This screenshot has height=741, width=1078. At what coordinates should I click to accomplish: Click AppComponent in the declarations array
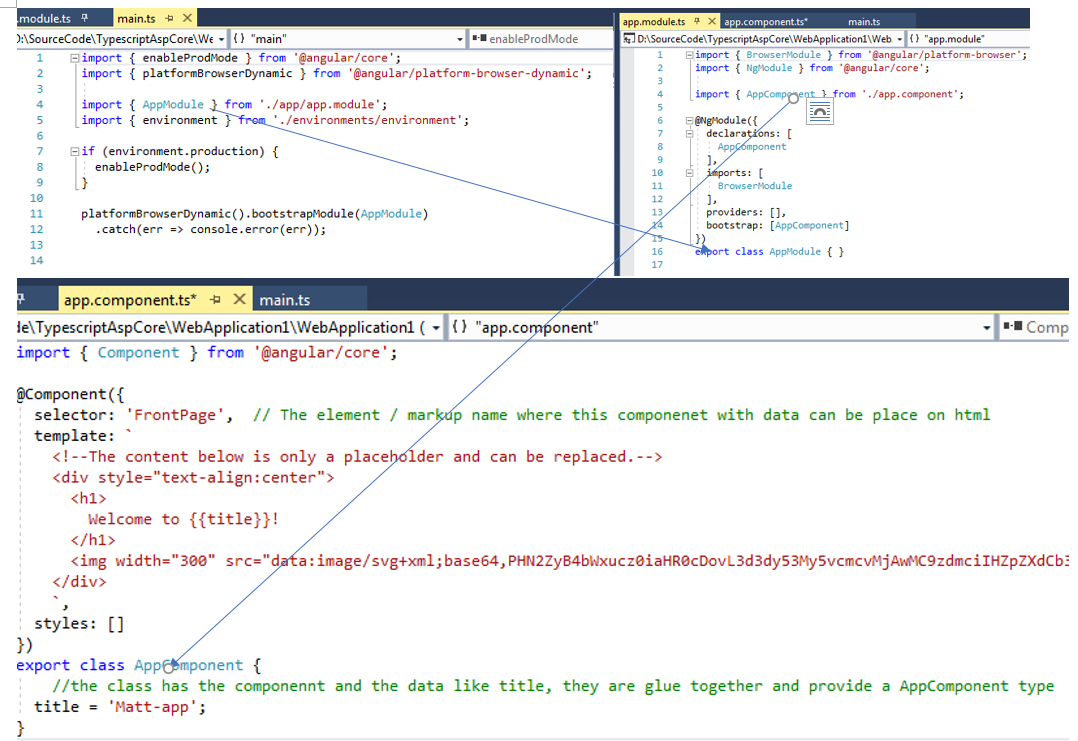pos(751,147)
